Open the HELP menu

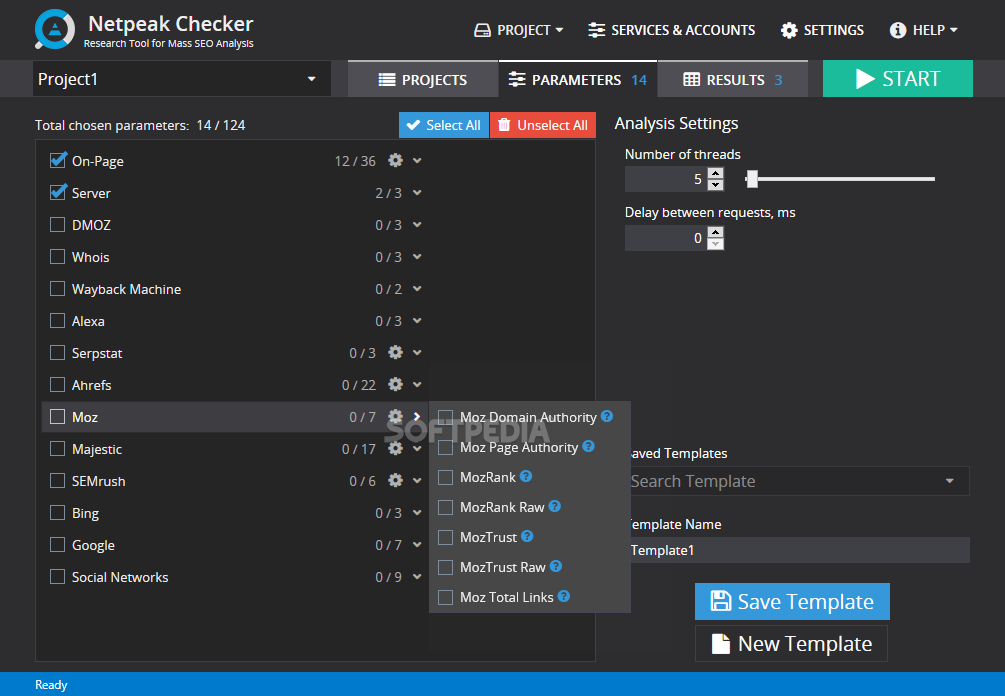point(924,30)
